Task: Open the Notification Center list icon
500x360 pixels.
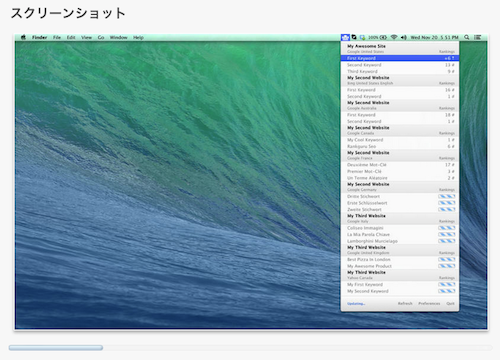Action: tap(478, 37)
